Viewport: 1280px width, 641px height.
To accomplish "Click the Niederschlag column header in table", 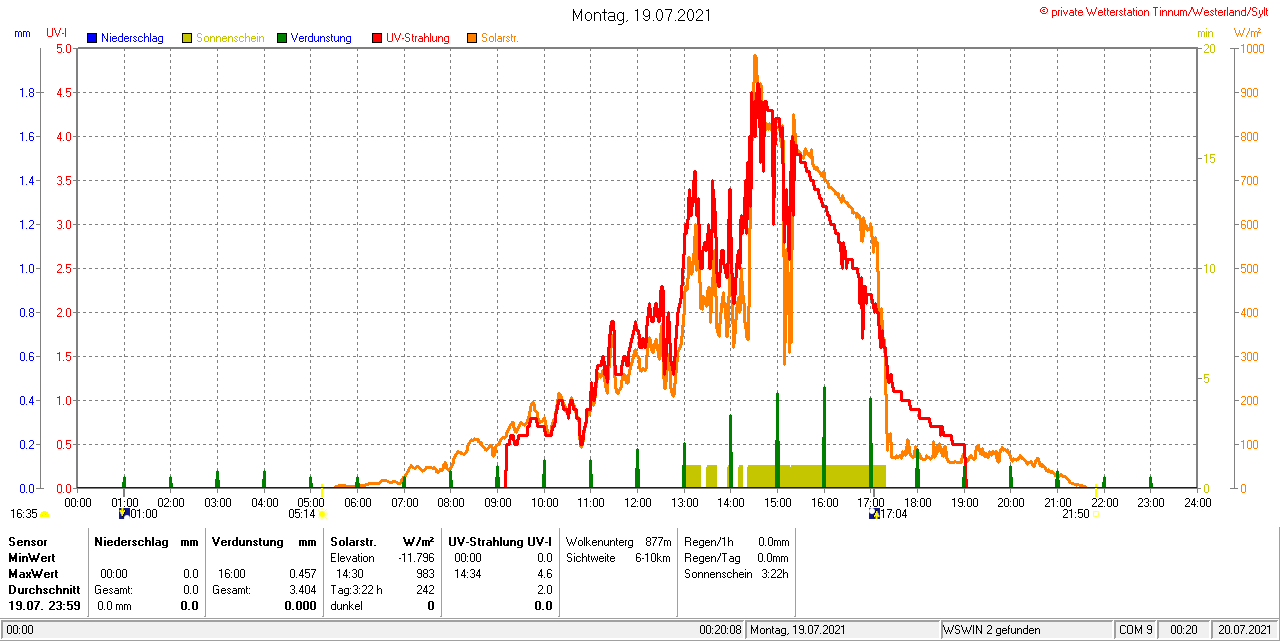I will pyautogui.click(x=132, y=541).
